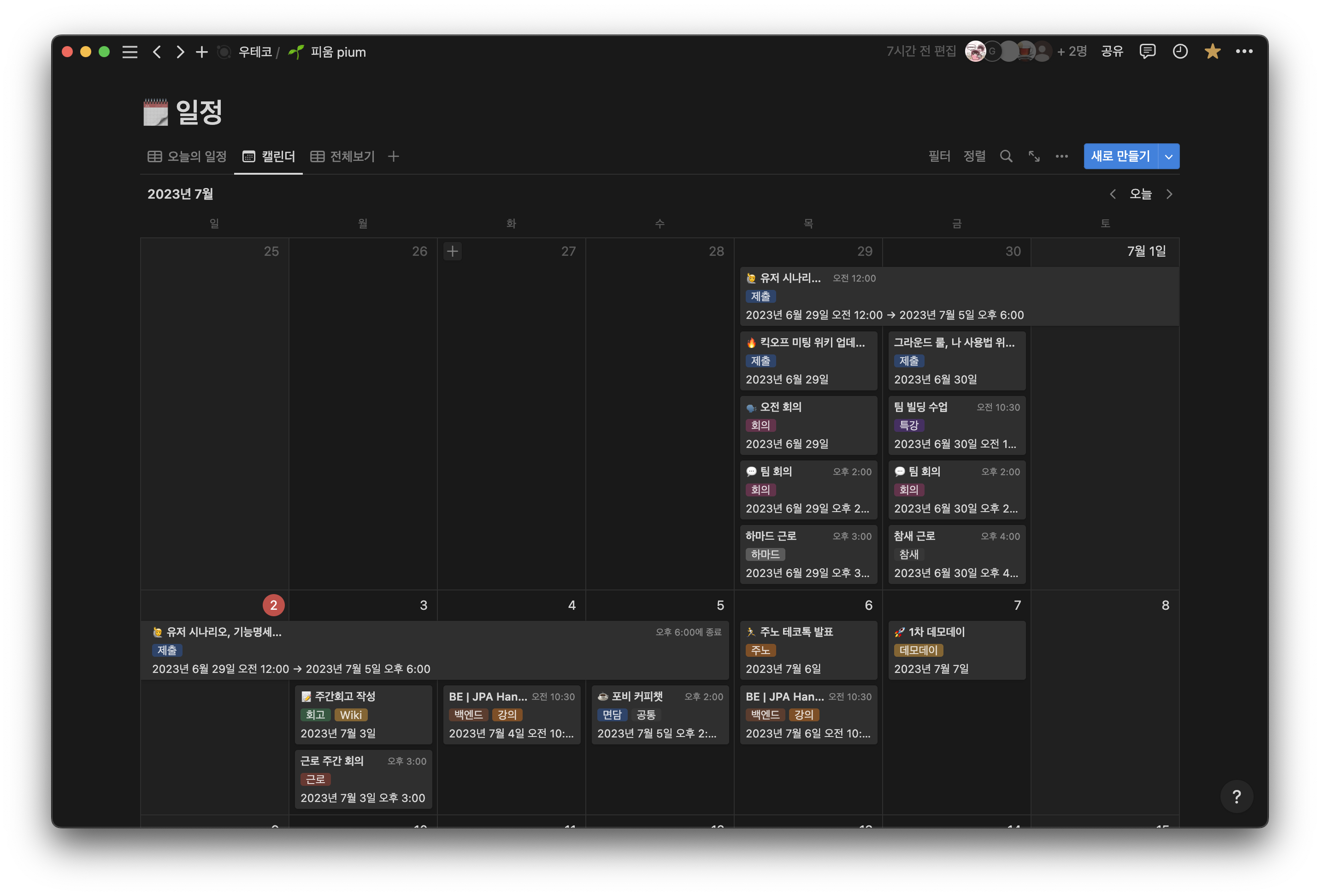This screenshot has width=1320, height=896.
Task: Open the page three-dot options menu
Action: [1244, 52]
